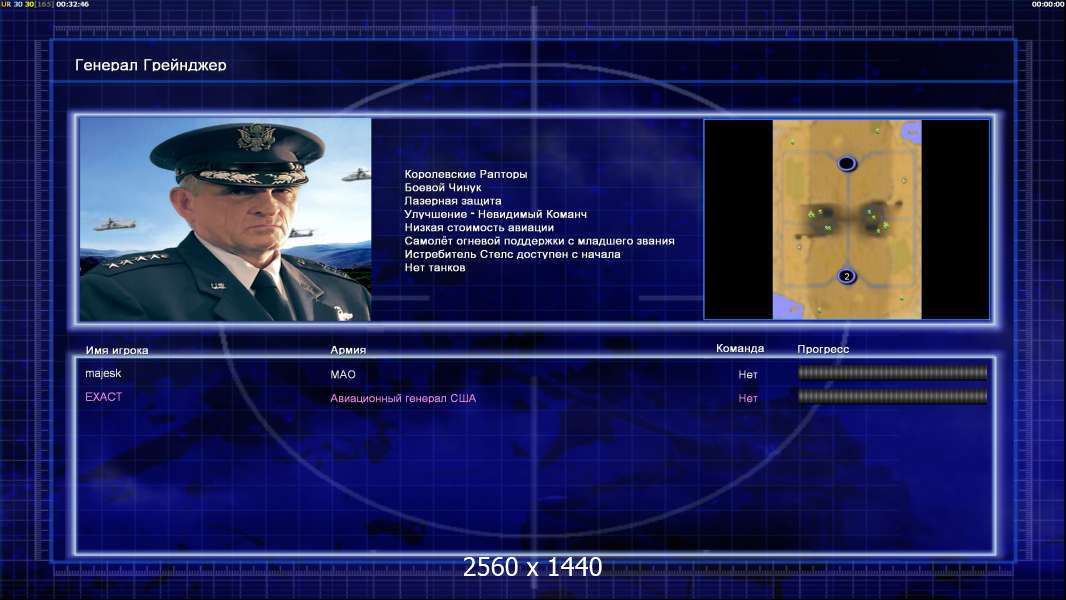This screenshot has height=600, width=1066.
Task: Click the 'Прогресс' column header
Action: pos(823,349)
